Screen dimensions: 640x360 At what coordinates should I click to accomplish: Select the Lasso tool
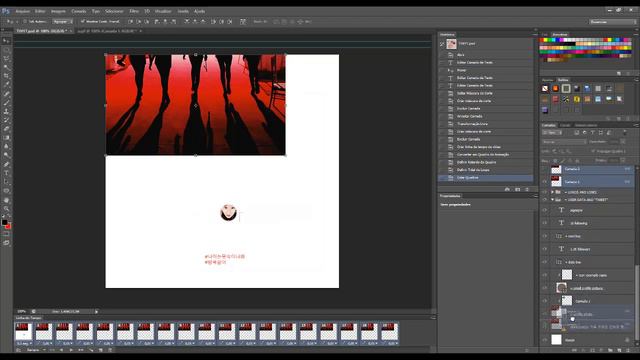6,59
